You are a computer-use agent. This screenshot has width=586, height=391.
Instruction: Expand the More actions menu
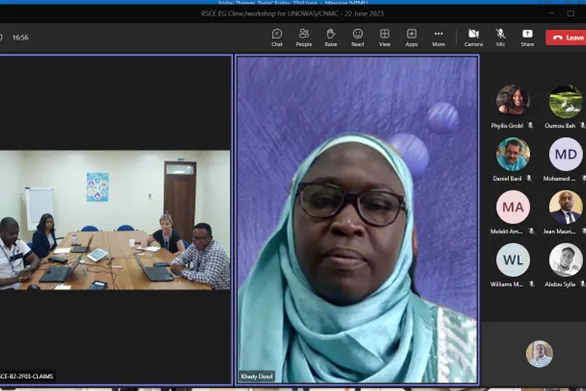(x=438, y=38)
